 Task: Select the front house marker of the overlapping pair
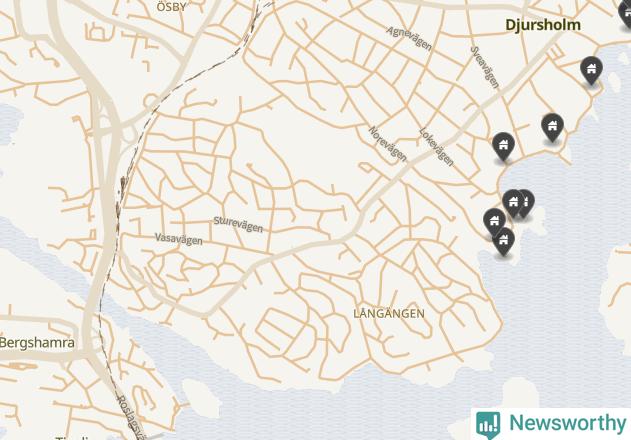[513, 202]
